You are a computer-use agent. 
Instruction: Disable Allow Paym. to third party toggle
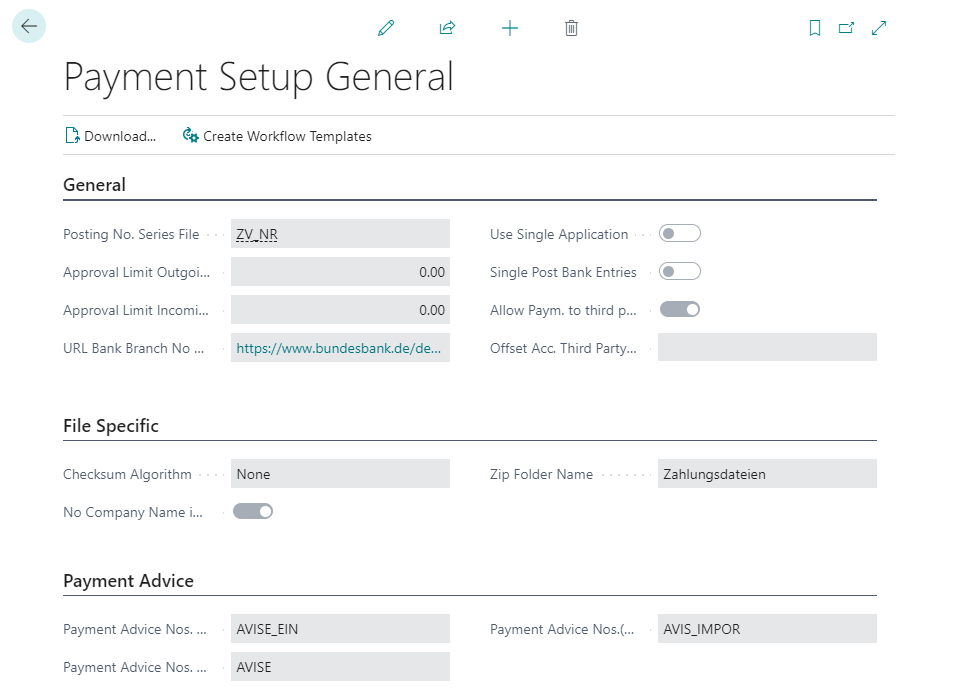coord(680,309)
